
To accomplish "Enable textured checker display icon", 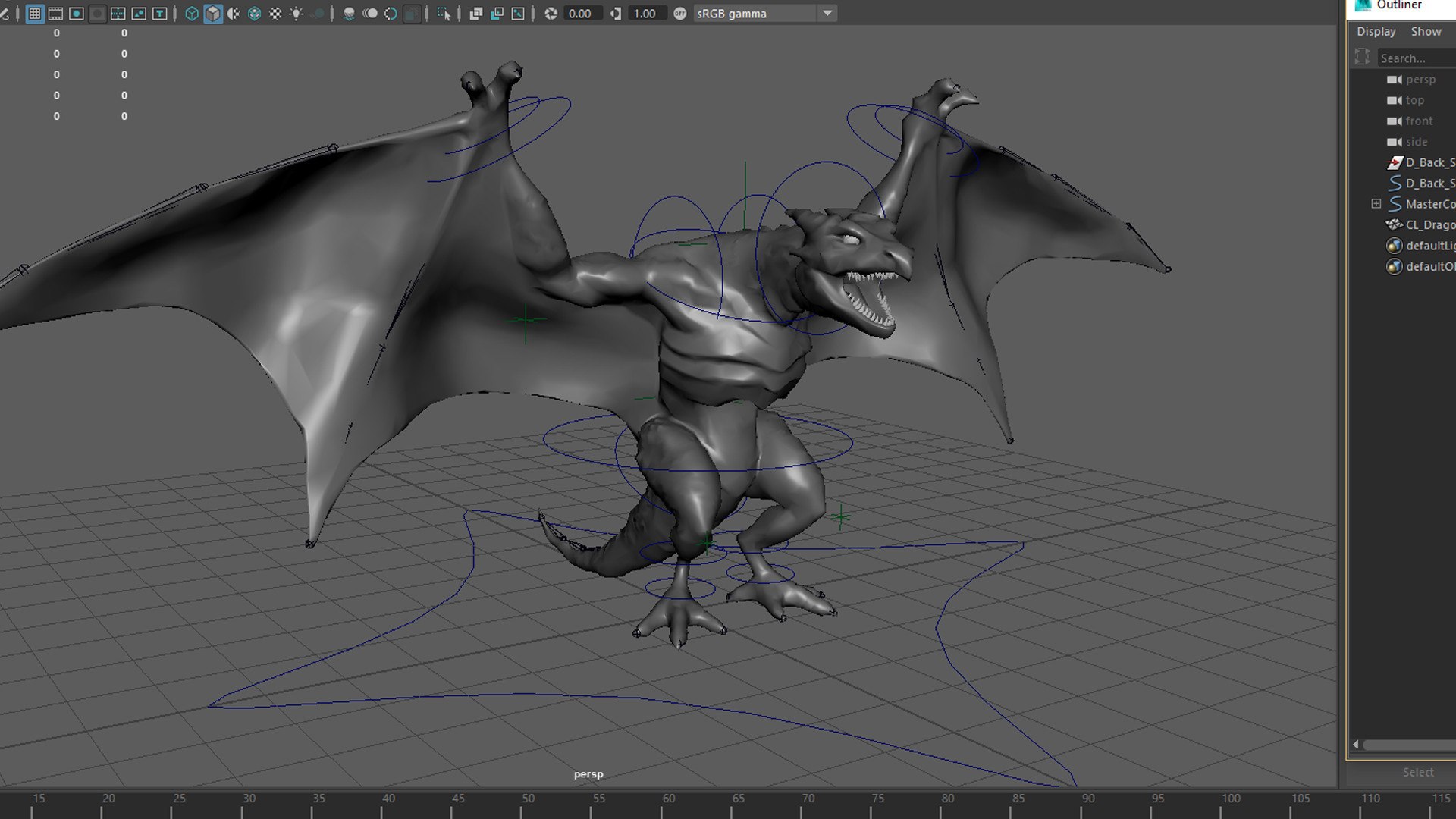I will point(275,14).
